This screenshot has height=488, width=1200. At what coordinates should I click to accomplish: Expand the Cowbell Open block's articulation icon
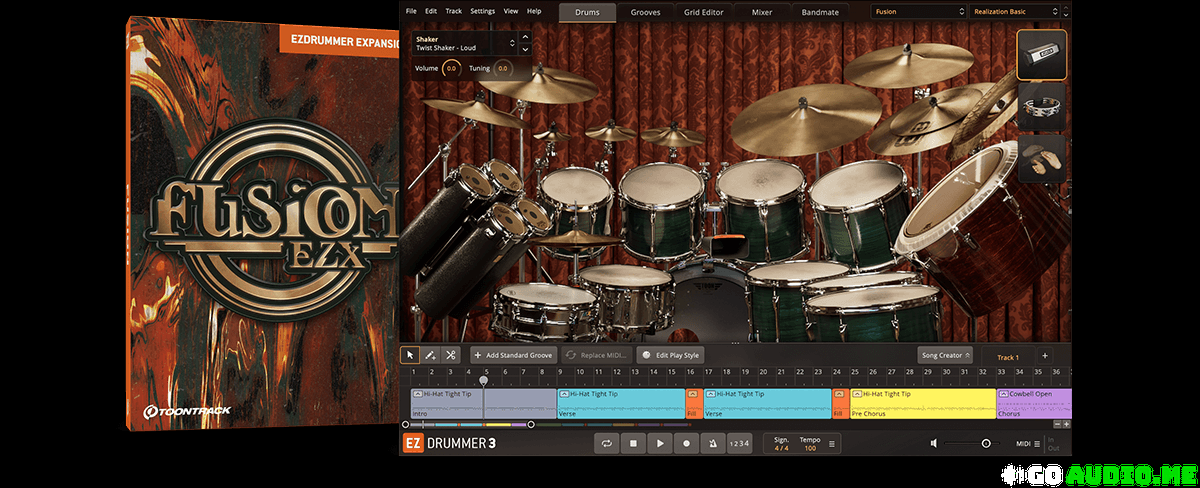[1004, 394]
